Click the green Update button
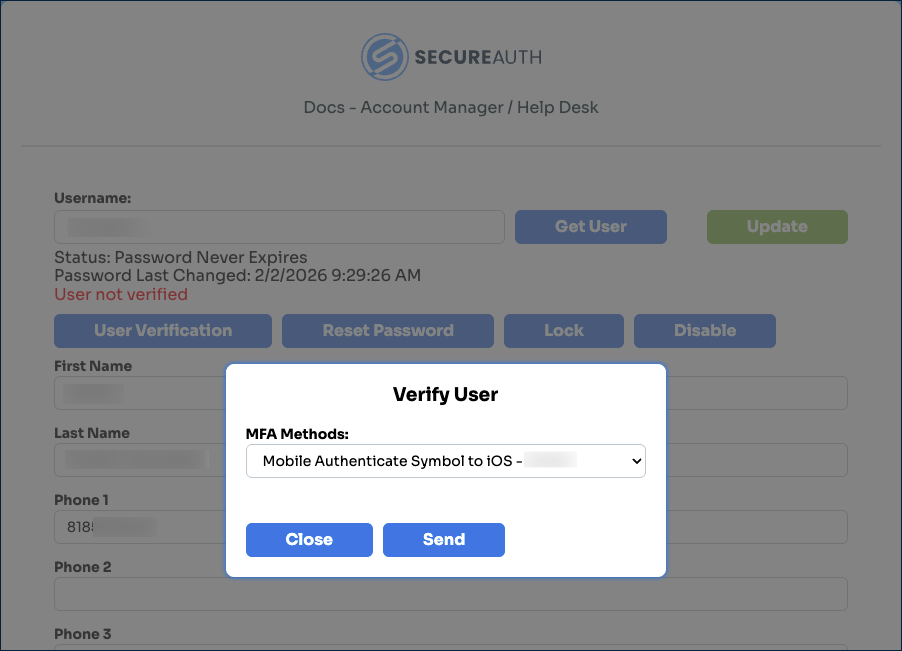The height and width of the screenshot is (651, 902). (777, 227)
